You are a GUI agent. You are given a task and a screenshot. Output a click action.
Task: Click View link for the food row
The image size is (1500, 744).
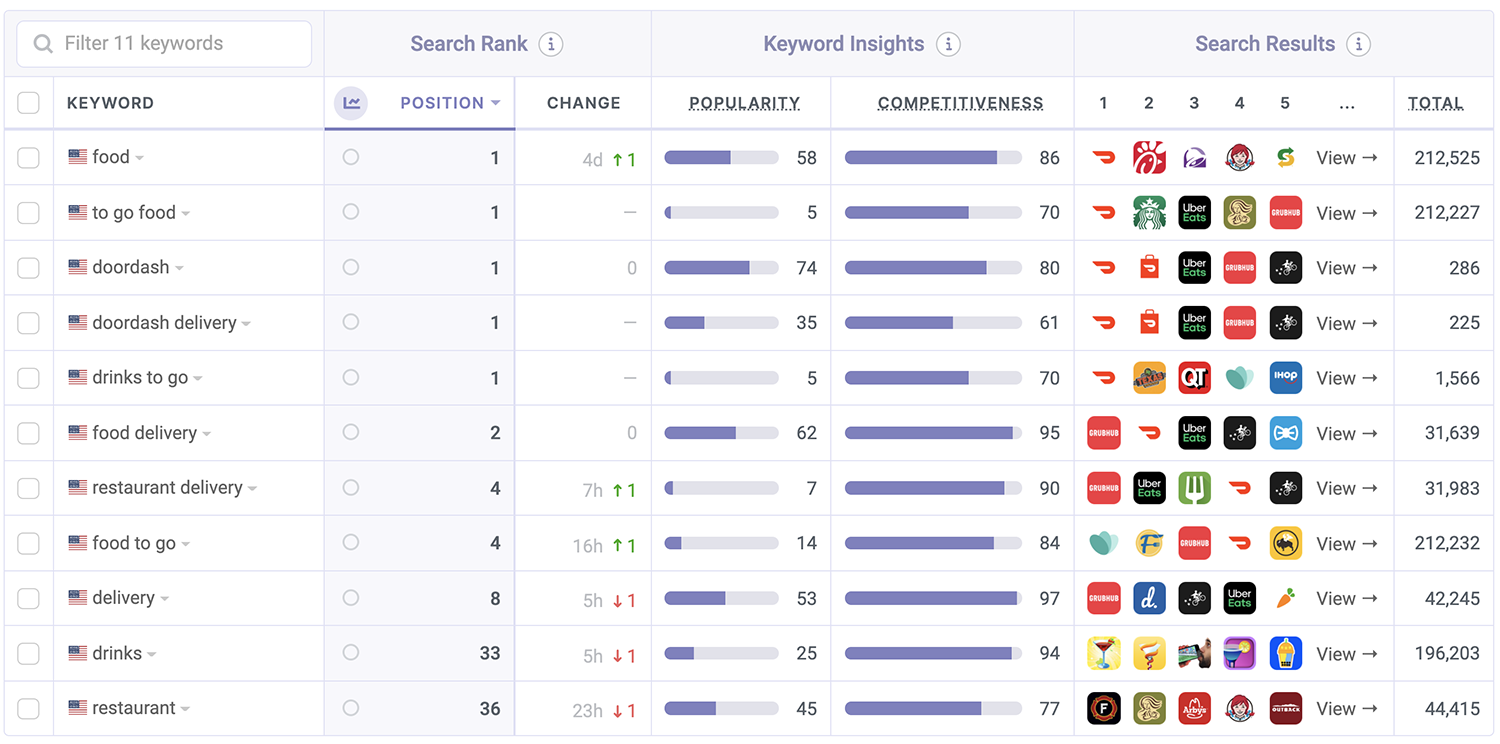[x=1346, y=158]
